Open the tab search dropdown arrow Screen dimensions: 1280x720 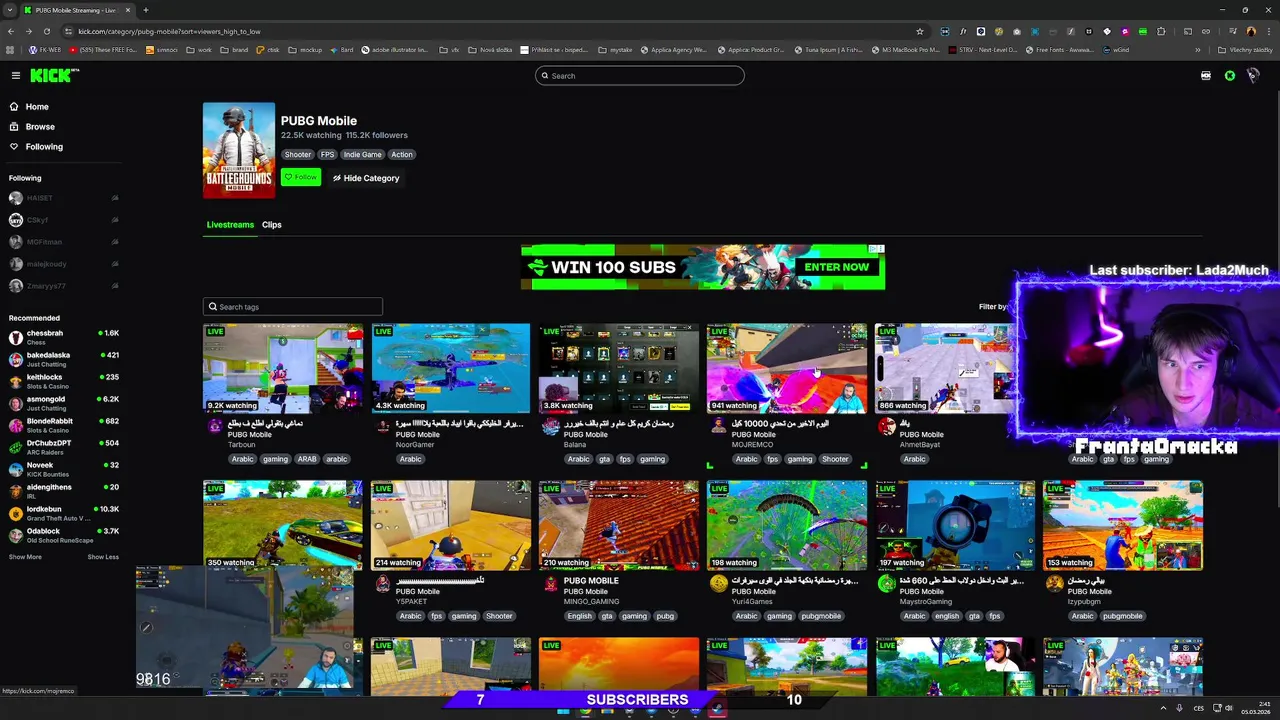click(x=10, y=10)
